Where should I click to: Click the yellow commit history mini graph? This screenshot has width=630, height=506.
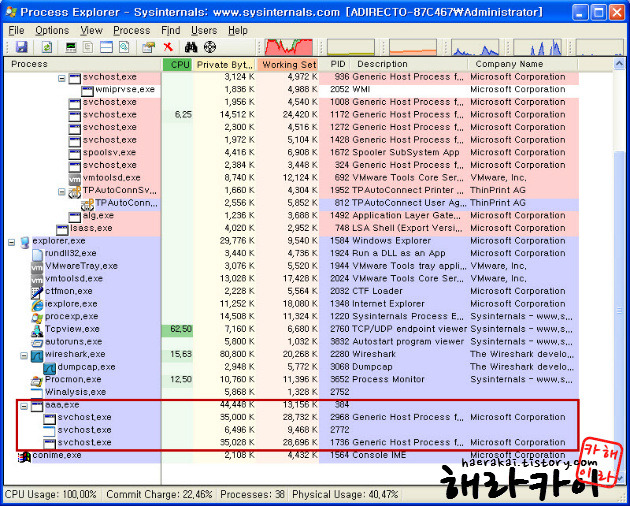point(351,47)
